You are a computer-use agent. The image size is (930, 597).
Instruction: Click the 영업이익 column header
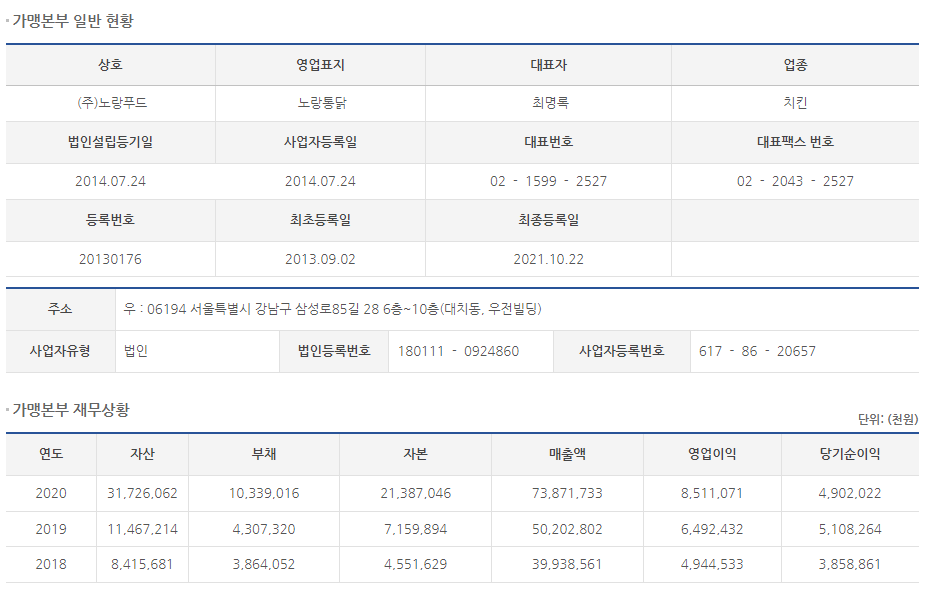click(x=712, y=454)
